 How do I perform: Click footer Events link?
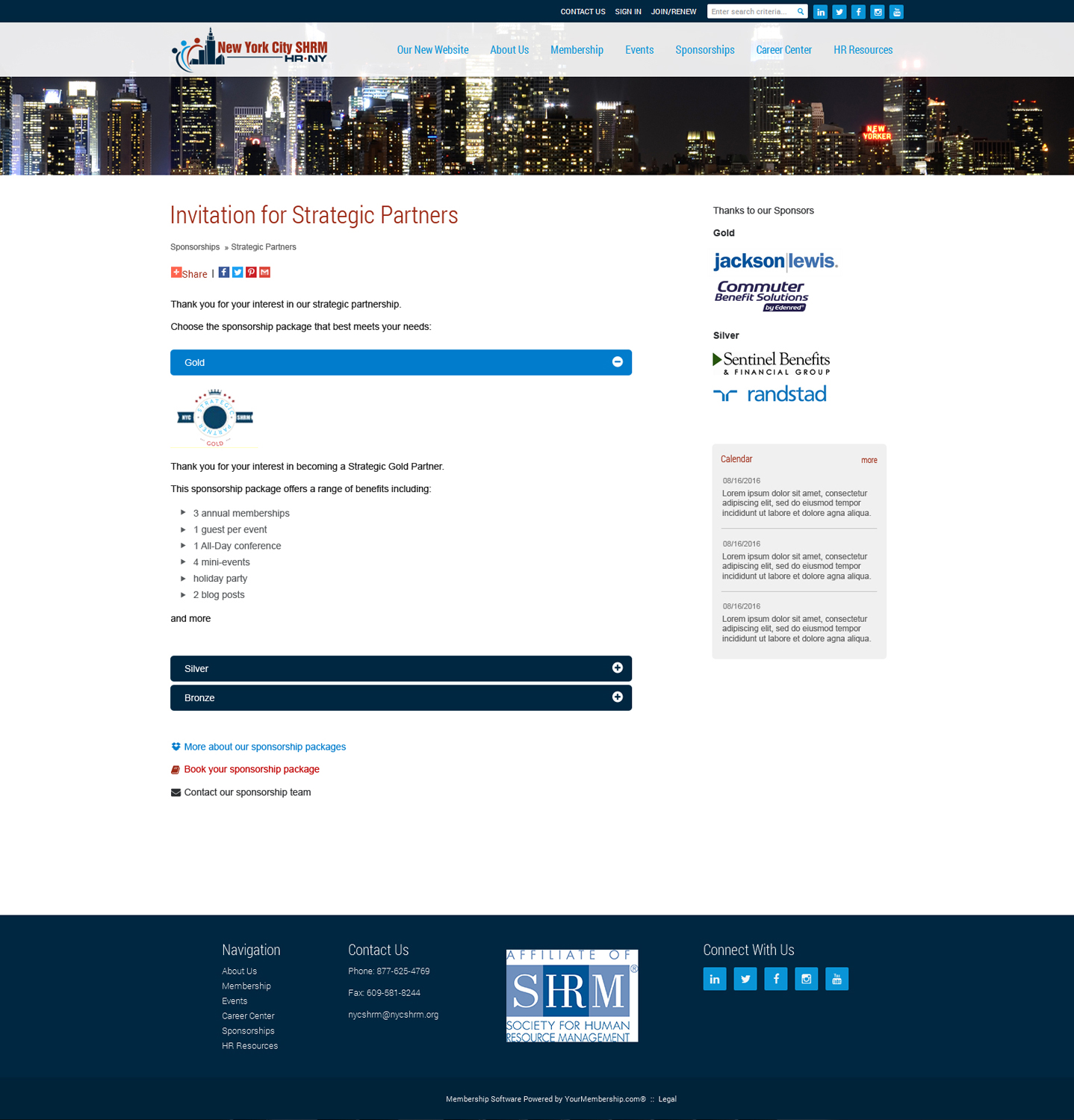pyautogui.click(x=235, y=1001)
